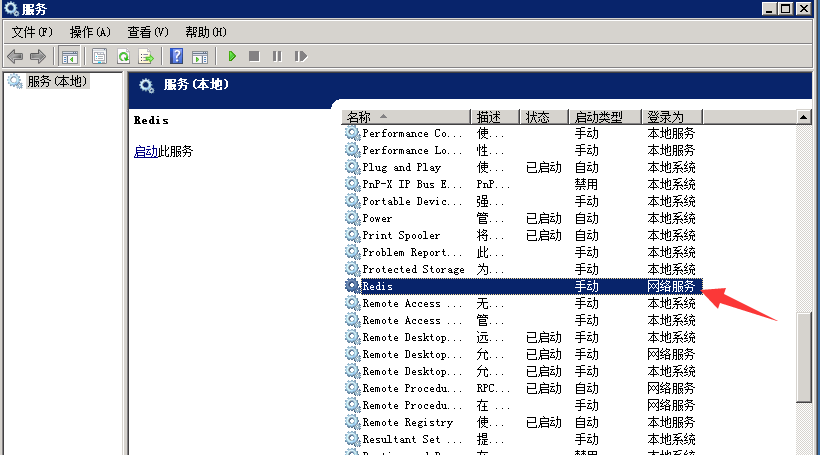Click the 服务 window icon in title bar

point(11,8)
